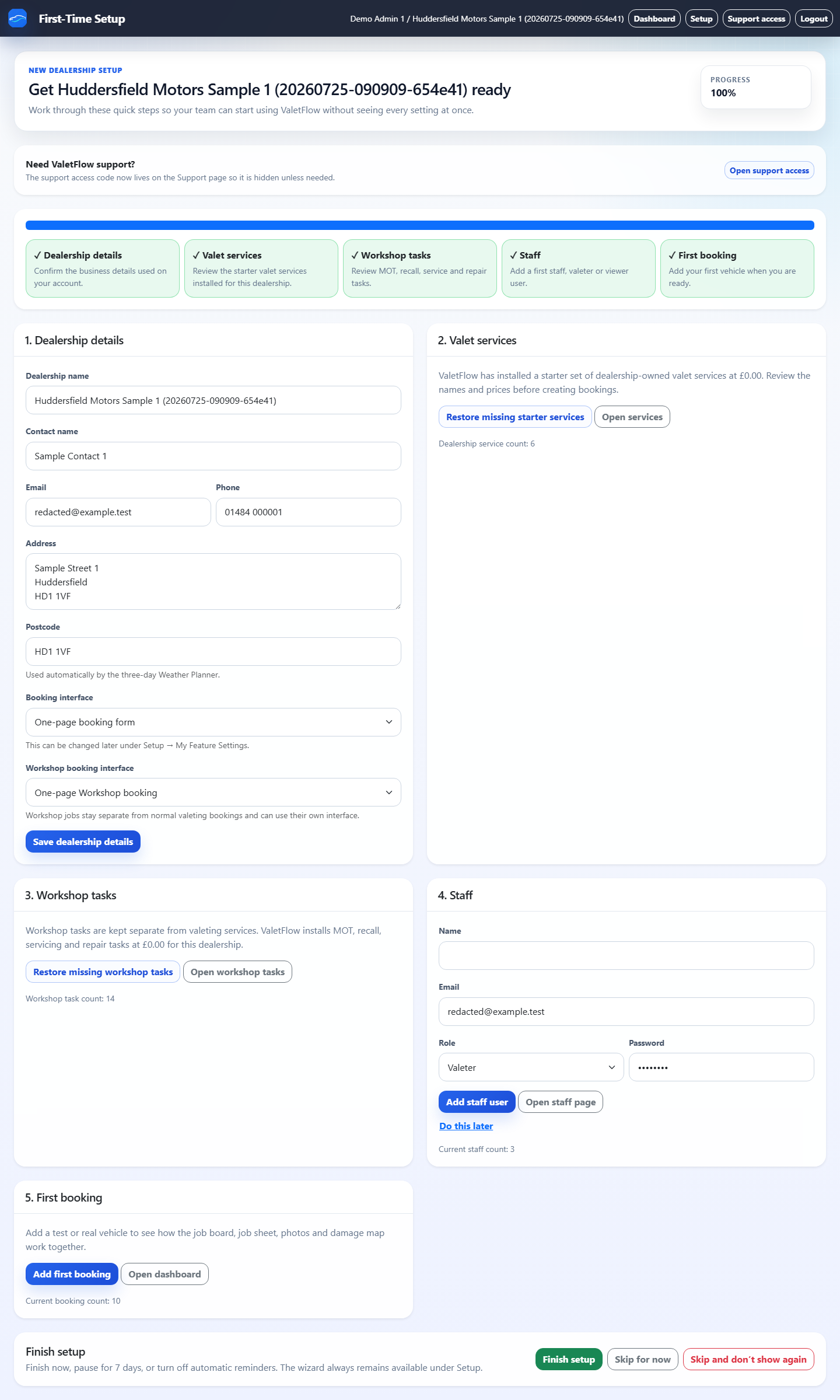The width and height of the screenshot is (840, 1400).
Task: Click the ValetFlow car logo icon
Action: click(17, 18)
